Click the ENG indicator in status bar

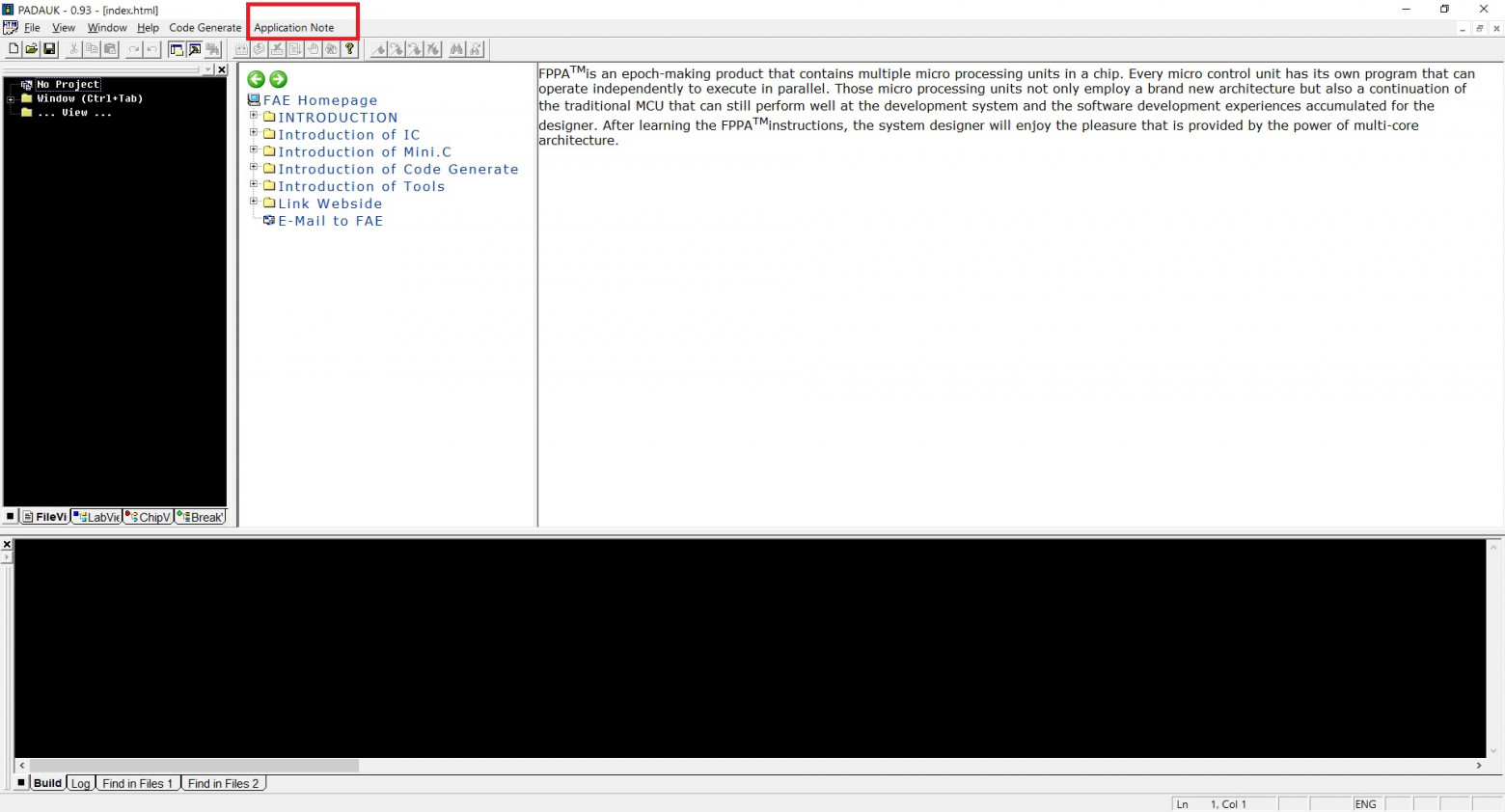1366,804
